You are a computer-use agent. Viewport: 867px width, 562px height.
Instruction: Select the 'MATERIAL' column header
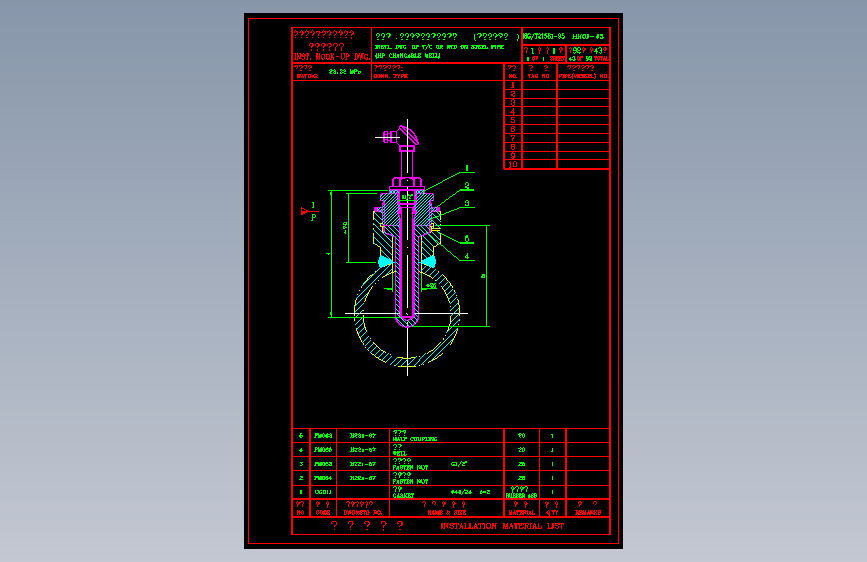point(521,513)
